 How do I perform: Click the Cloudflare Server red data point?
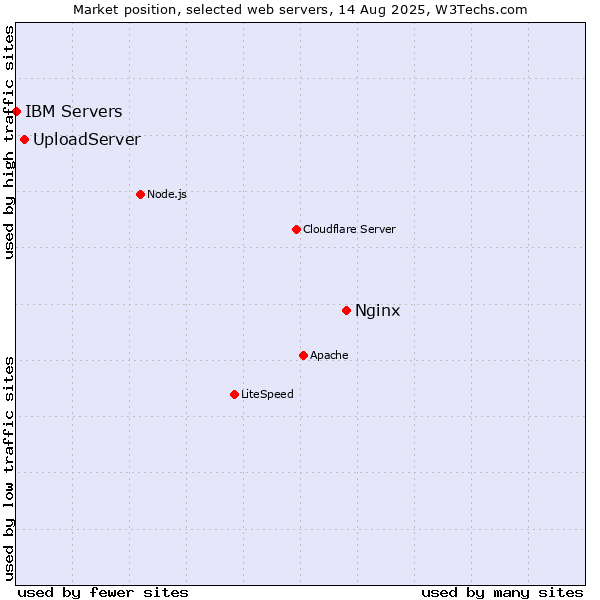296,230
